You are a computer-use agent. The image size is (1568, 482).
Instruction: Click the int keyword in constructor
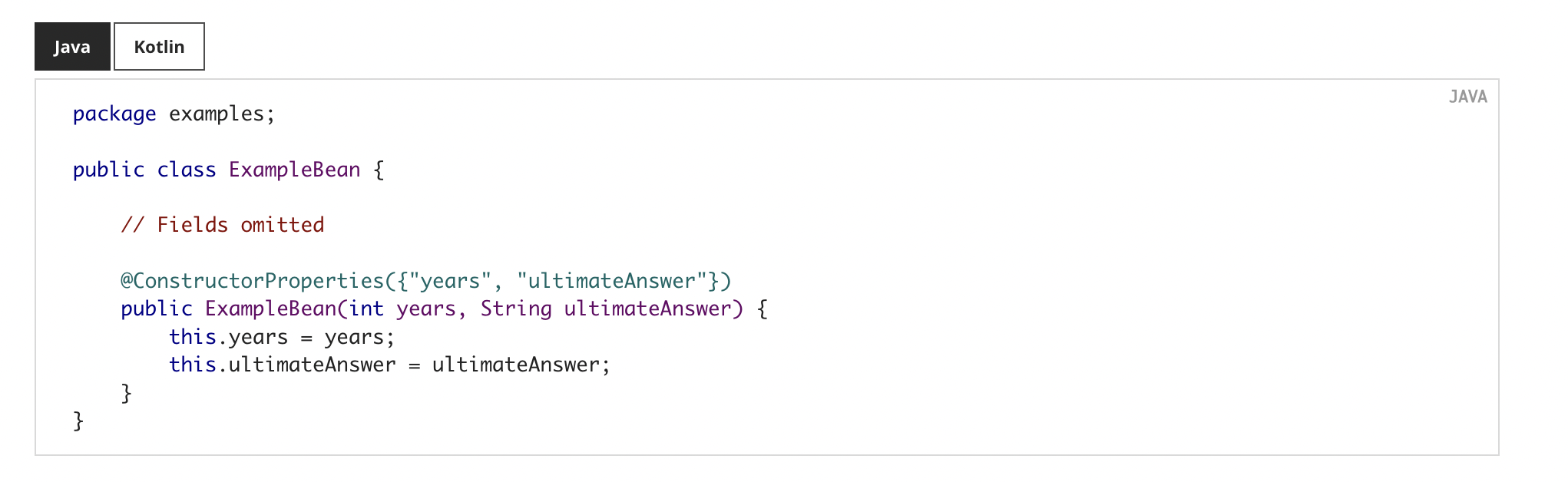pyautogui.click(x=366, y=309)
